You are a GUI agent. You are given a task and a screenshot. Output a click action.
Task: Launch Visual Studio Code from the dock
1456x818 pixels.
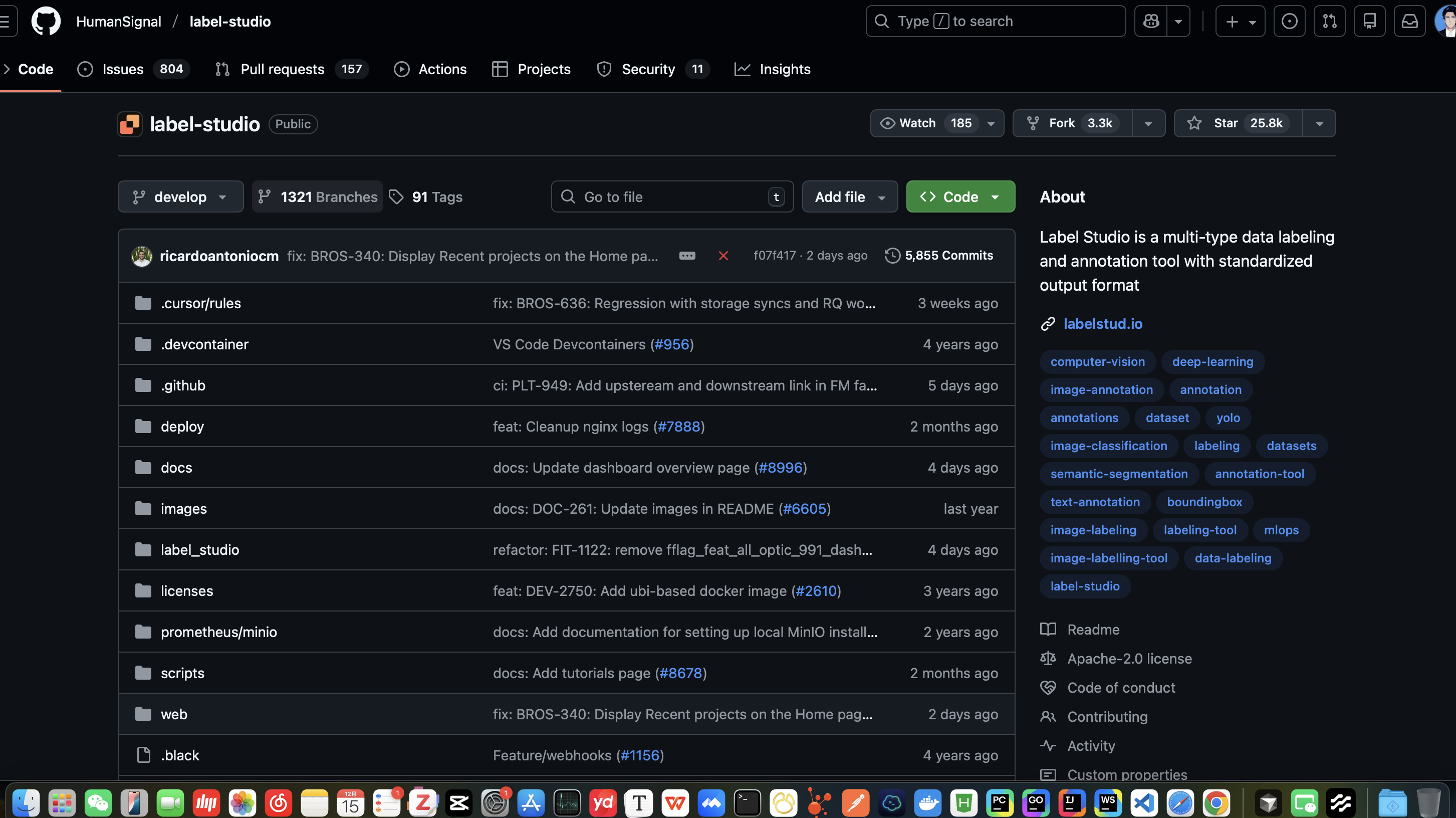[1143, 802]
